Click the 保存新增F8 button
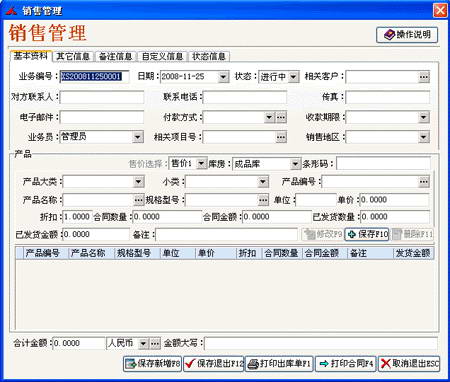The width and height of the screenshot is (450, 382). click(x=152, y=363)
